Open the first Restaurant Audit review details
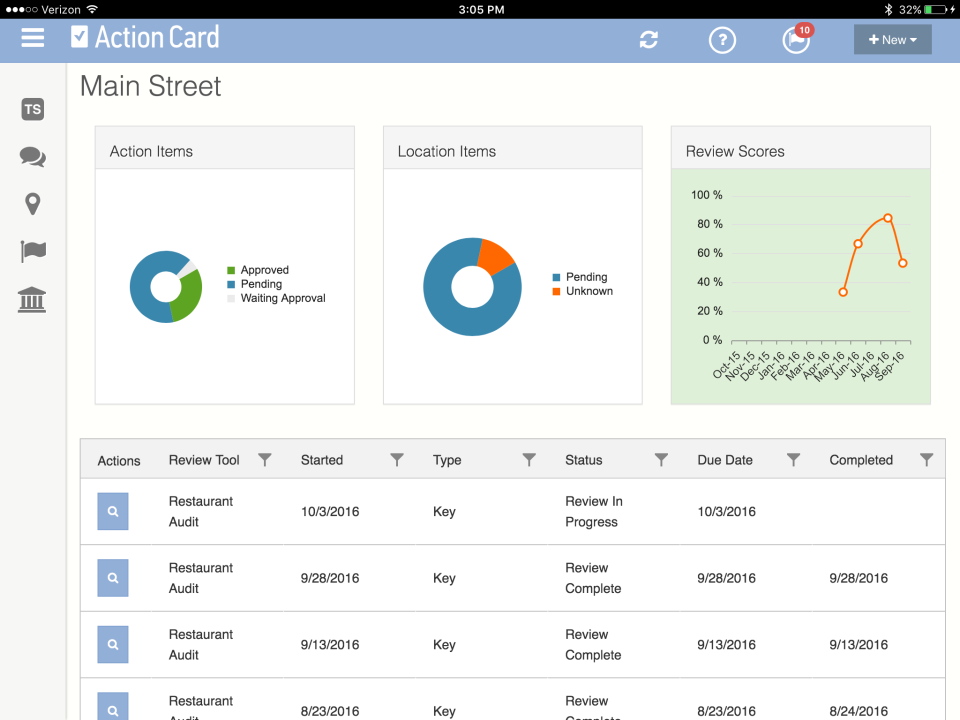The image size is (960, 720). [112, 511]
